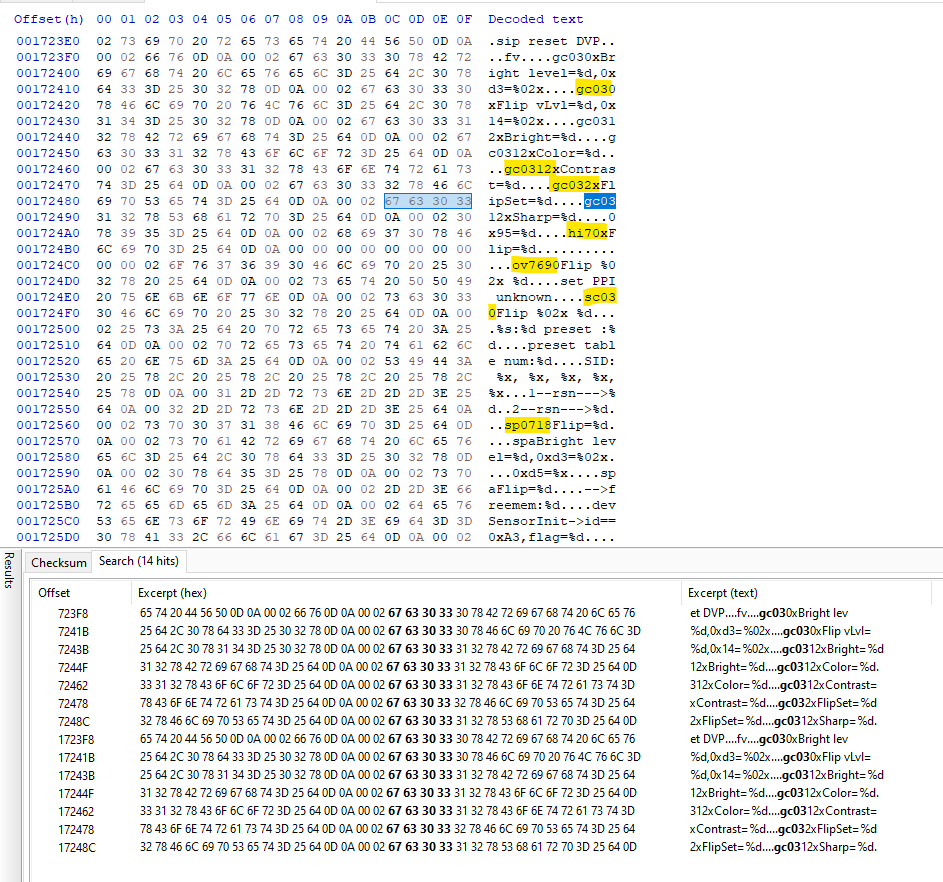The width and height of the screenshot is (943, 882).
Task: Select search hit at offset 172462
Action: 76,812
